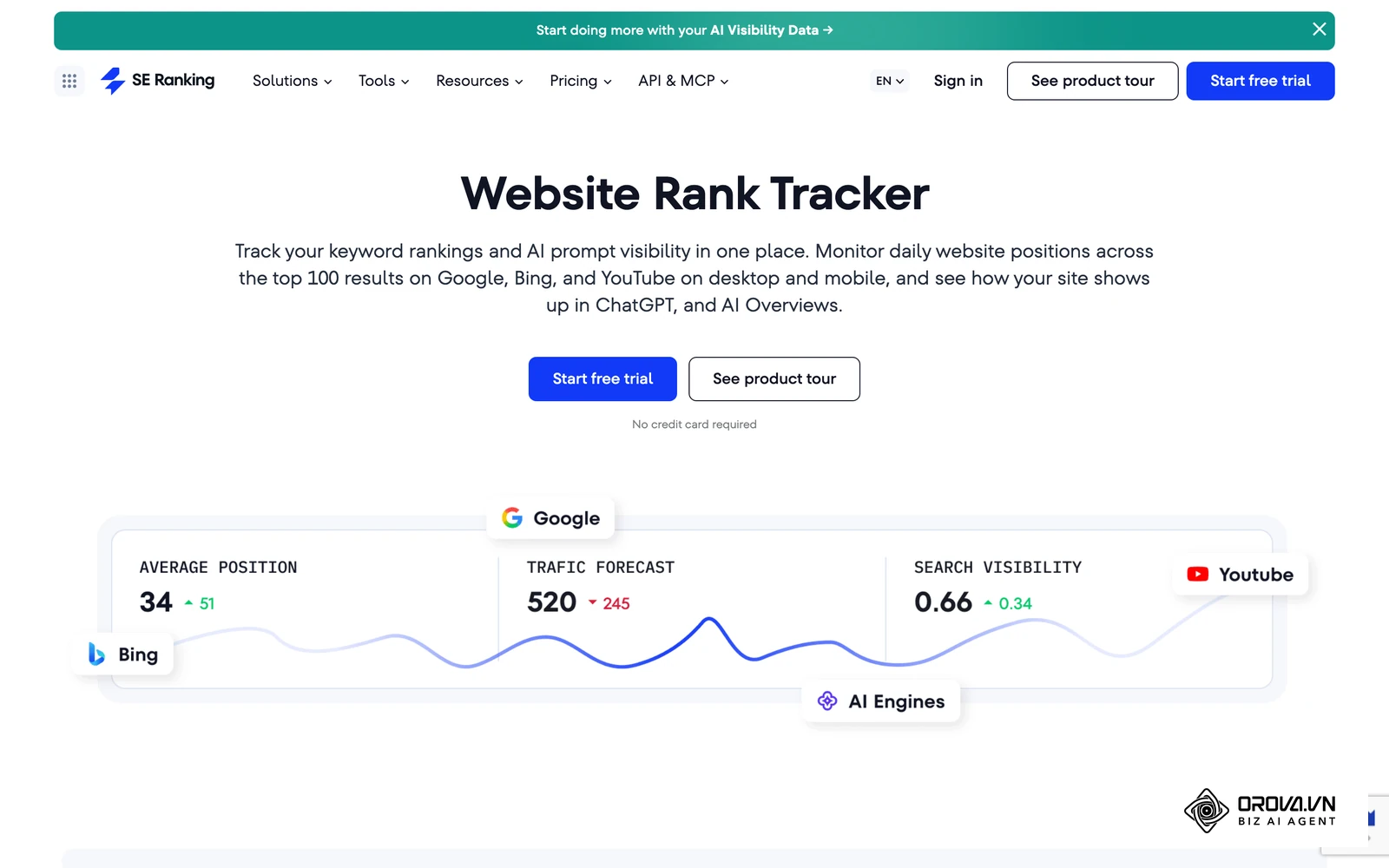
Task: Open the EN language selector
Action: (890, 81)
